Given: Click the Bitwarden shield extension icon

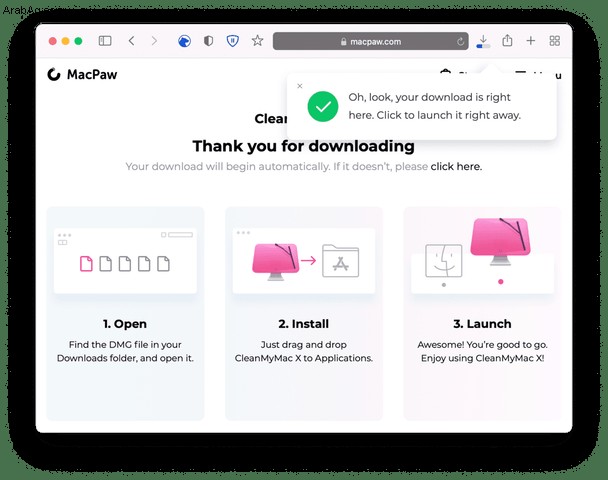Looking at the screenshot, I should point(232,41).
